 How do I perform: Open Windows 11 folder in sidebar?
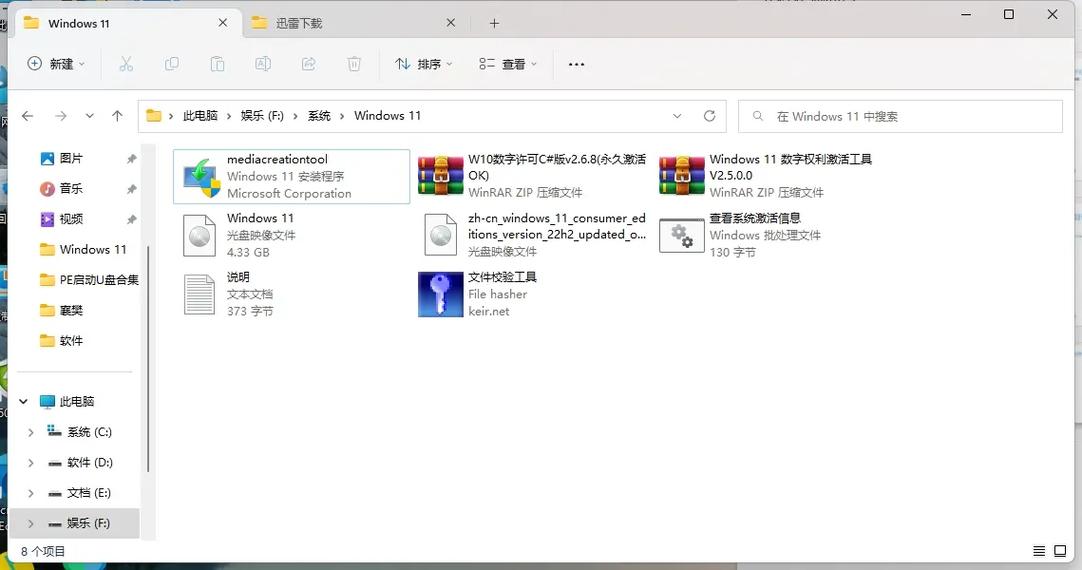[x=83, y=250]
